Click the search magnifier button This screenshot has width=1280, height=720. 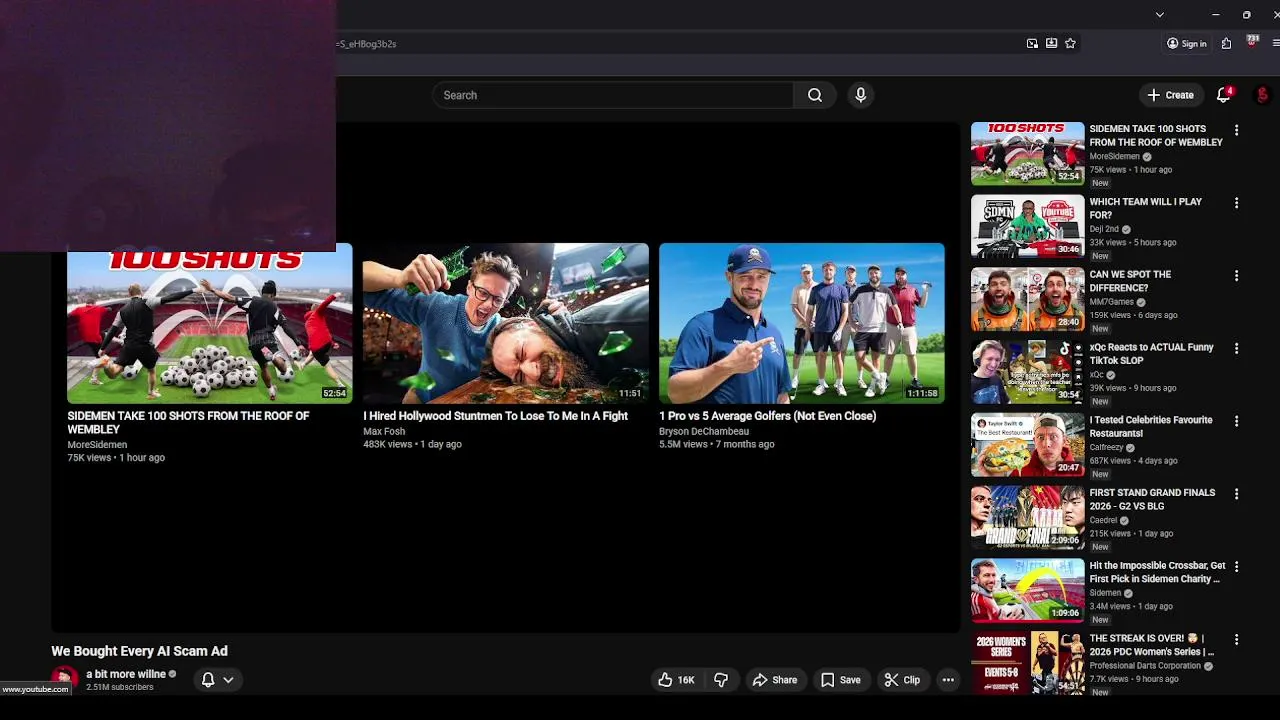(815, 95)
